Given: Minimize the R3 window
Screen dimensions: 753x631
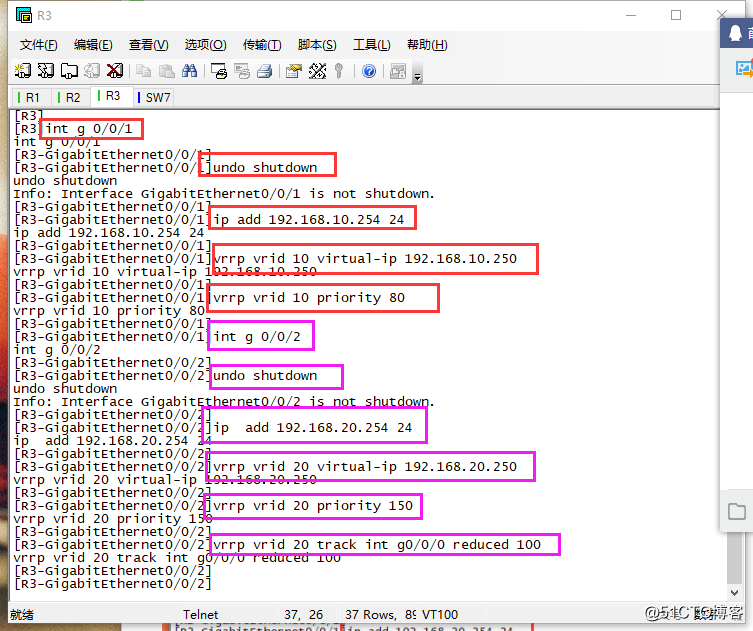Looking at the screenshot, I should pyautogui.click(x=631, y=15).
